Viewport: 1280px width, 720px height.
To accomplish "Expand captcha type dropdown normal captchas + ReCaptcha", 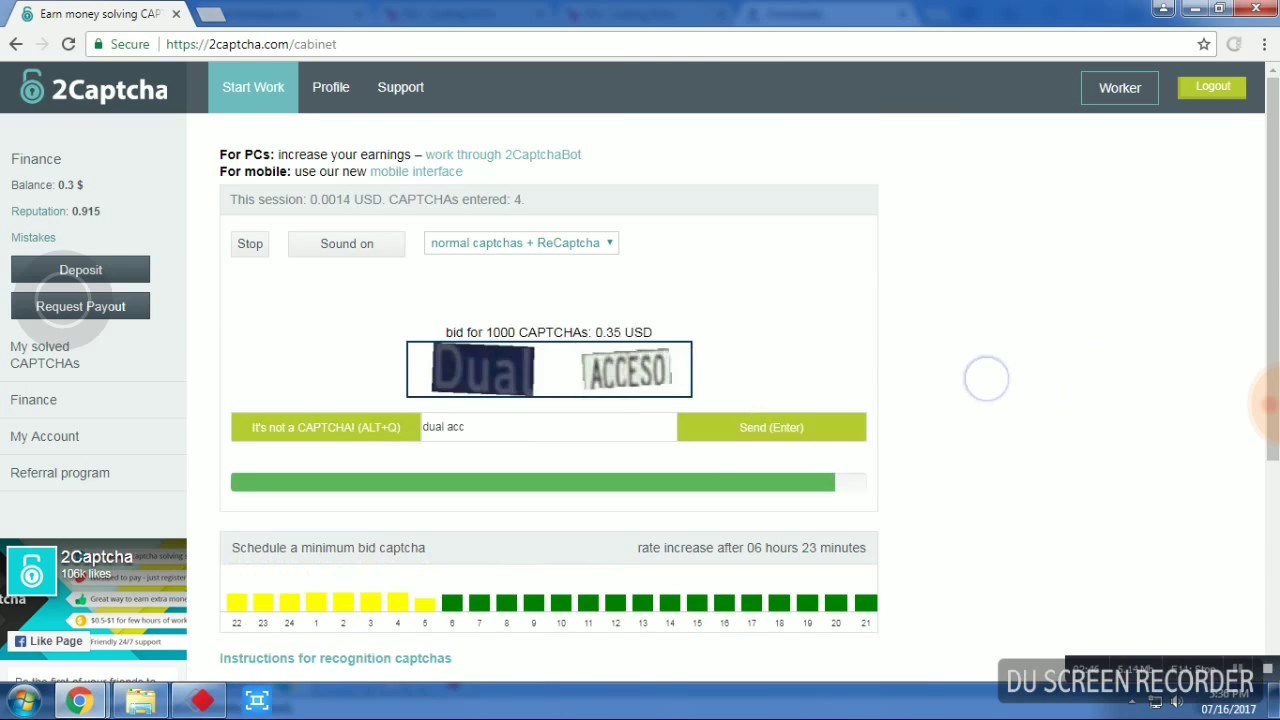I will point(521,243).
